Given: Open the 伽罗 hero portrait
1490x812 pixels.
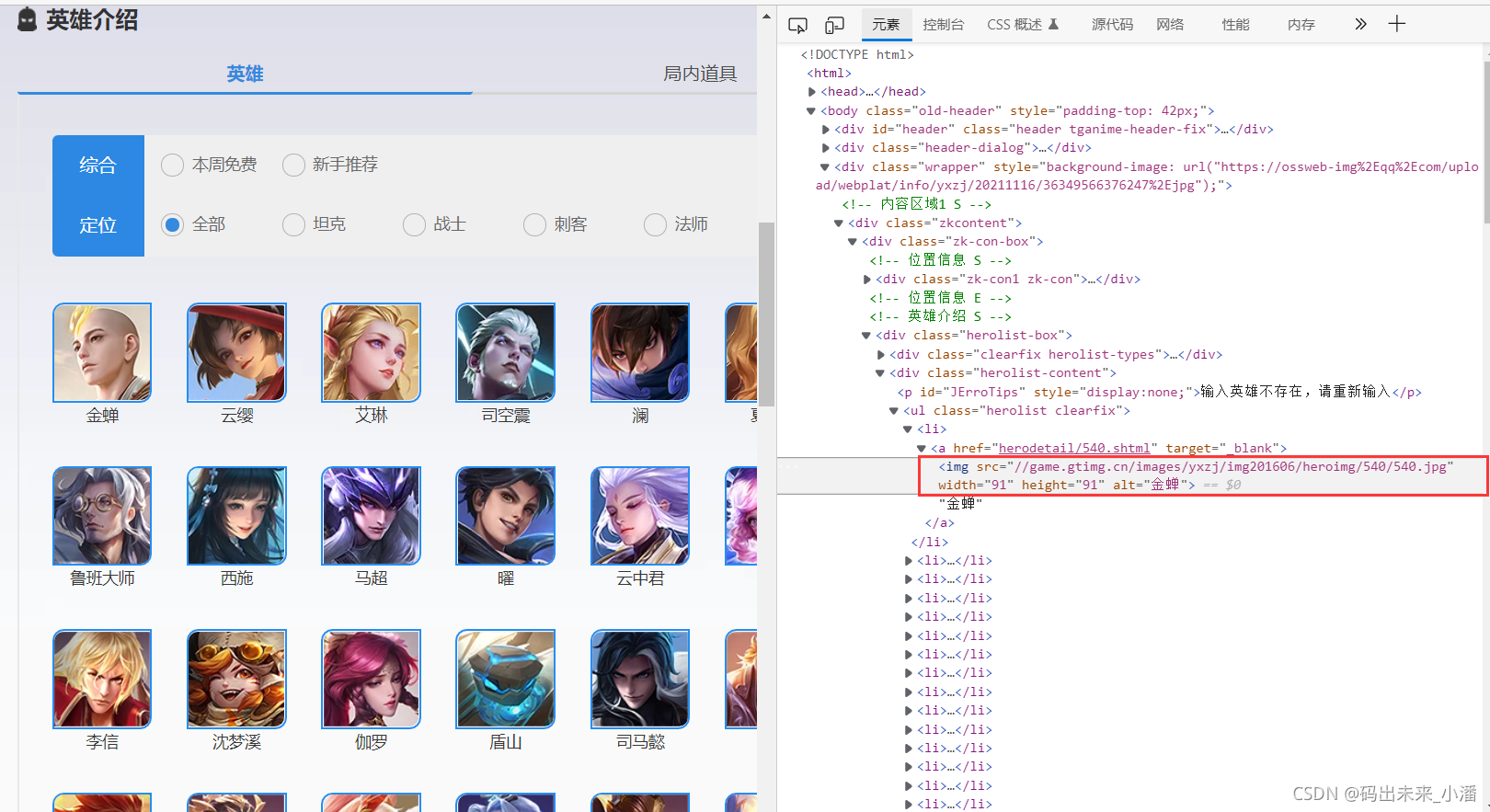Looking at the screenshot, I should [371, 679].
